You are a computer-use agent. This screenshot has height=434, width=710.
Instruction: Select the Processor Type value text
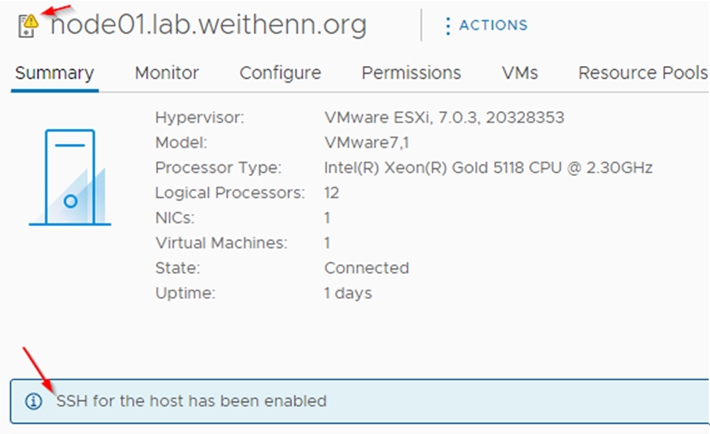pyautogui.click(x=488, y=168)
